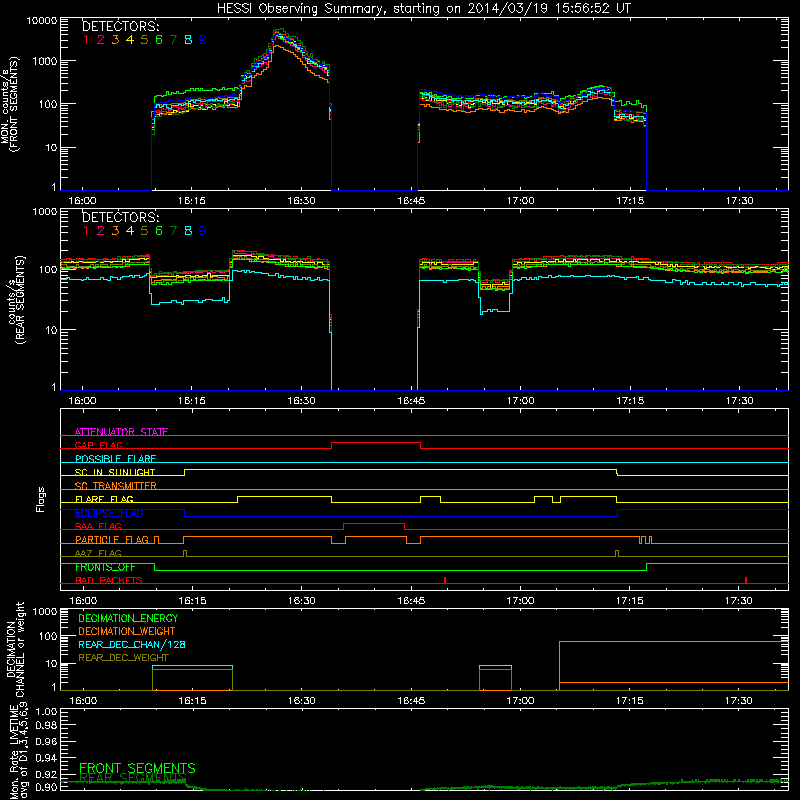Click 16:30 tick label under front segments plot
The width and height of the screenshot is (800, 800).
coord(301,201)
